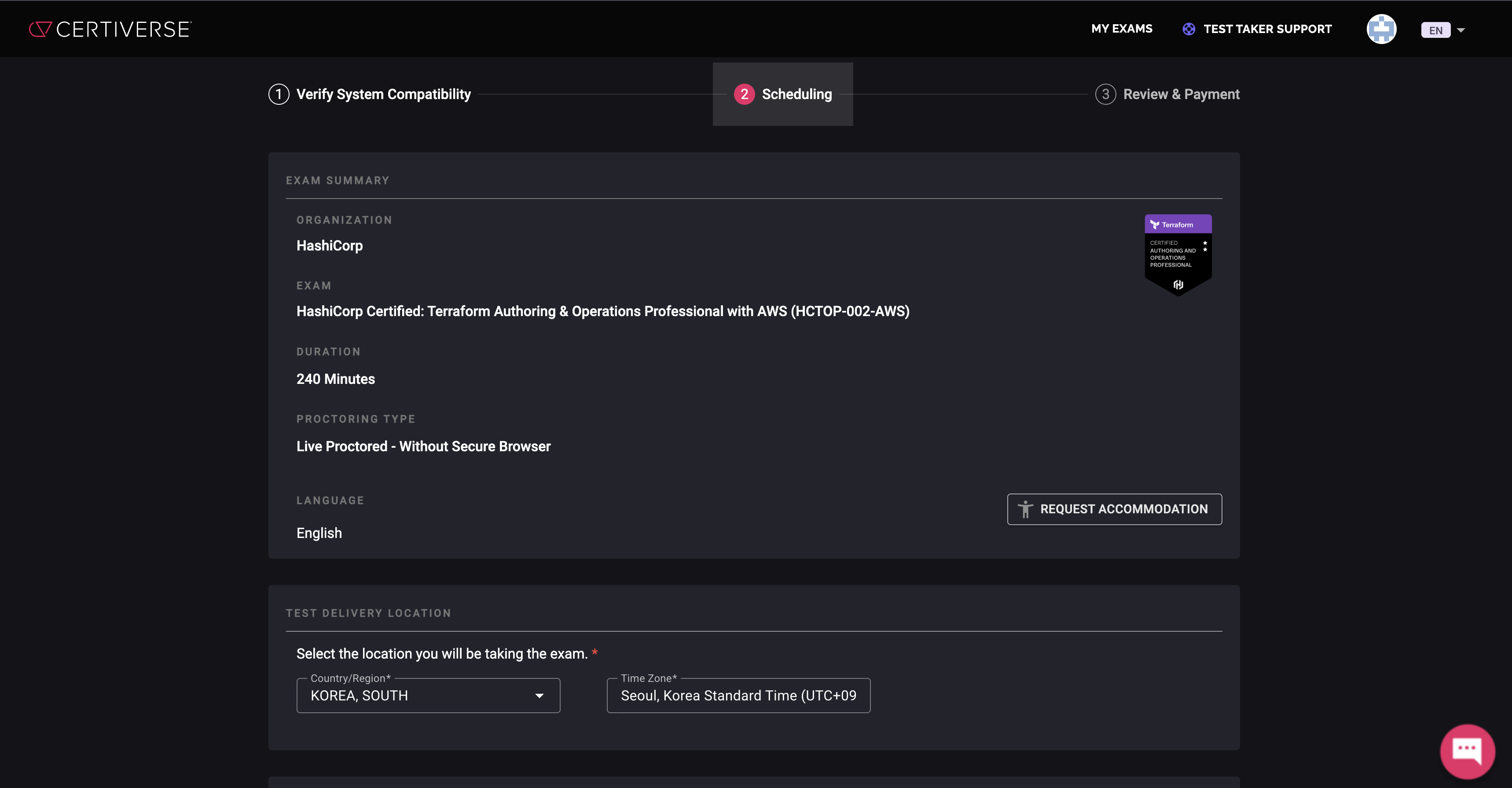The image size is (1512, 788).
Task: Open My Exams menu
Action: click(1122, 29)
